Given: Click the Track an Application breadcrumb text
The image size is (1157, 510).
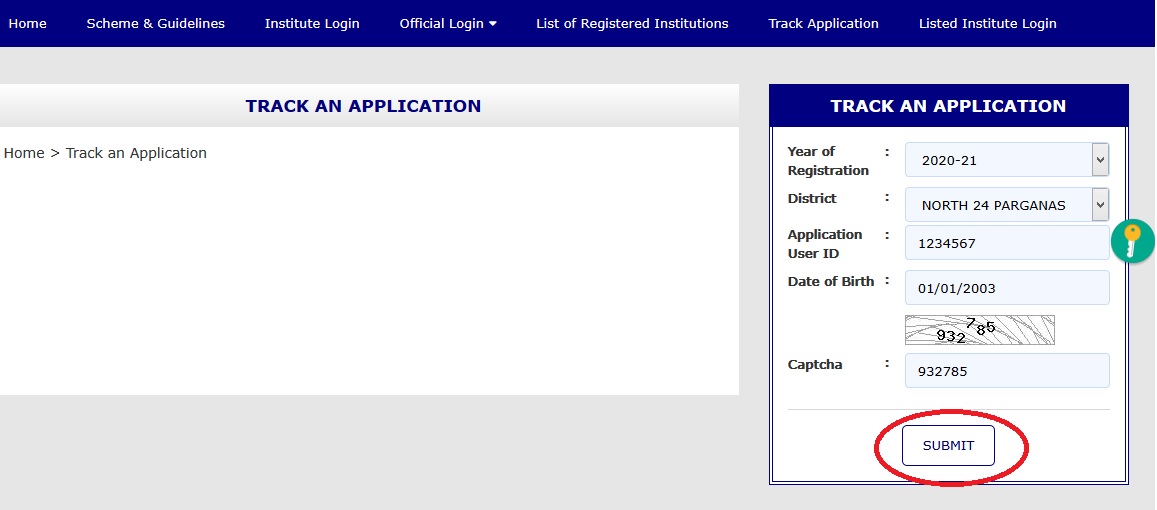Looking at the screenshot, I should pyautogui.click(x=136, y=153).
